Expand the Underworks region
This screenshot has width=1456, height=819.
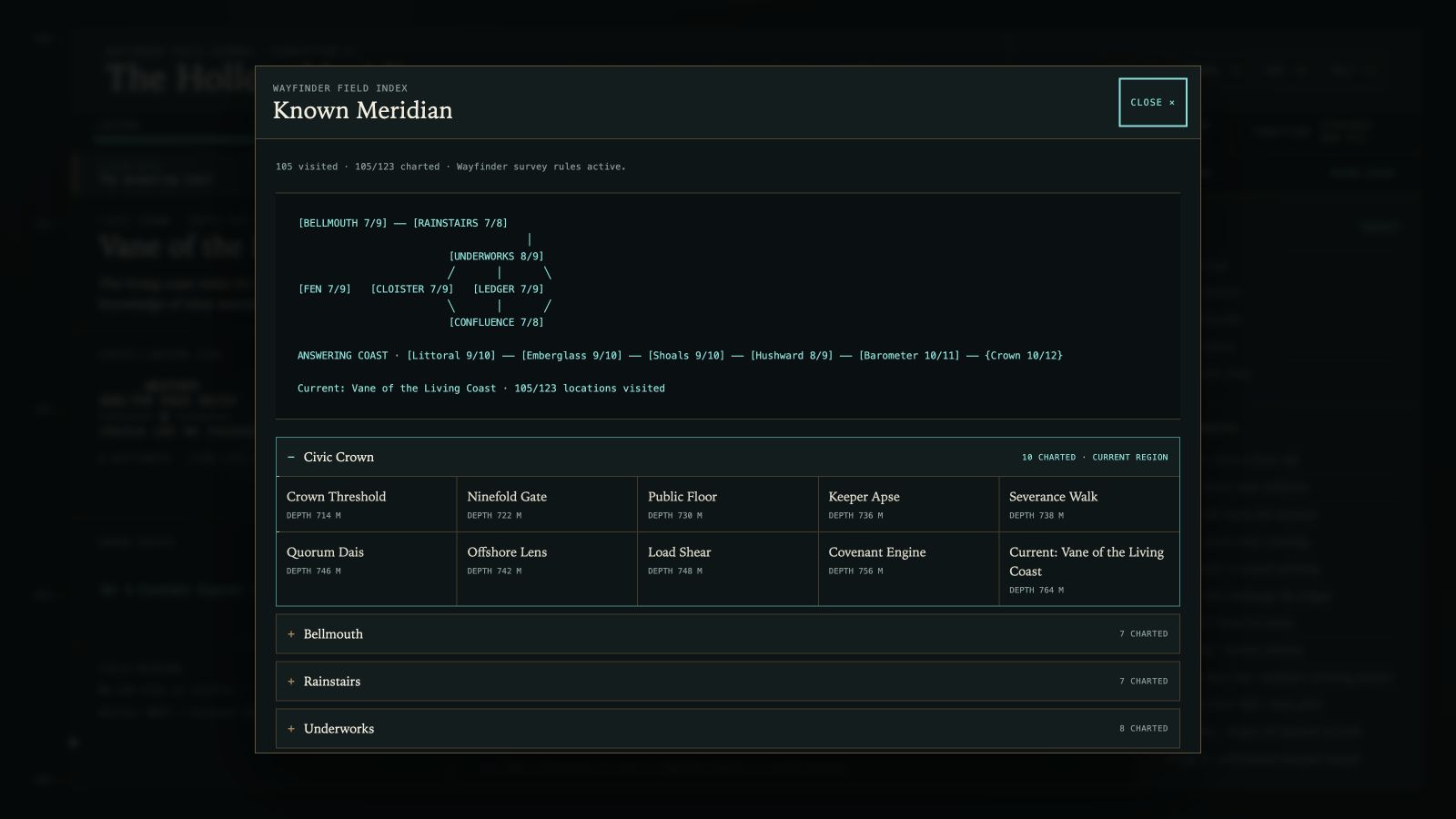(x=727, y=729)
